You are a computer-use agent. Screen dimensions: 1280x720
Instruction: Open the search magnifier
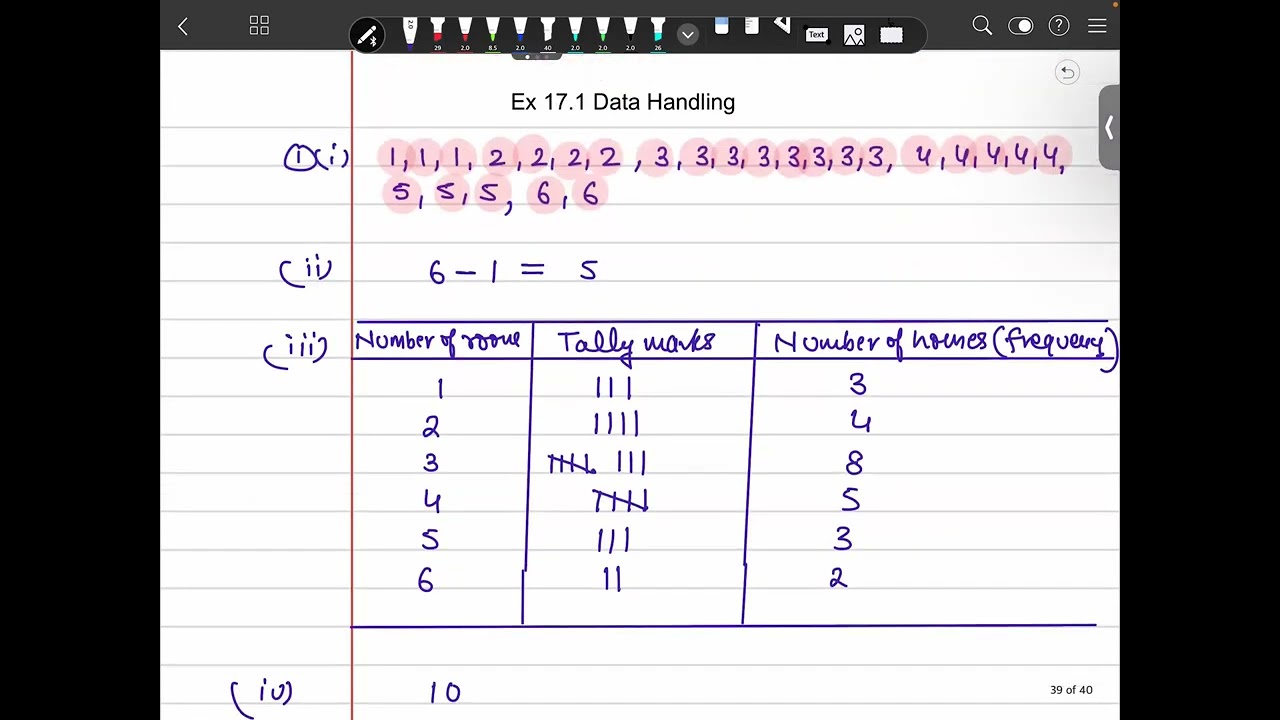click(x=982, y=27)
